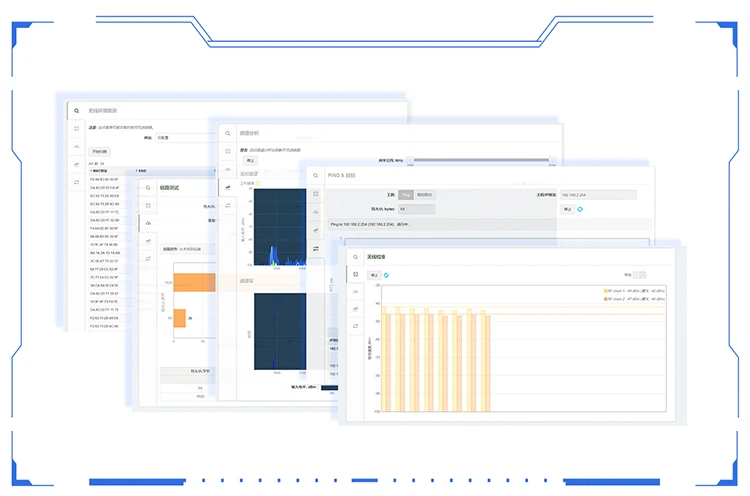Click the crosshair icon in the spectrum analysis sidebar
This screenshot has height=496, width=750.
coord(228,151)
